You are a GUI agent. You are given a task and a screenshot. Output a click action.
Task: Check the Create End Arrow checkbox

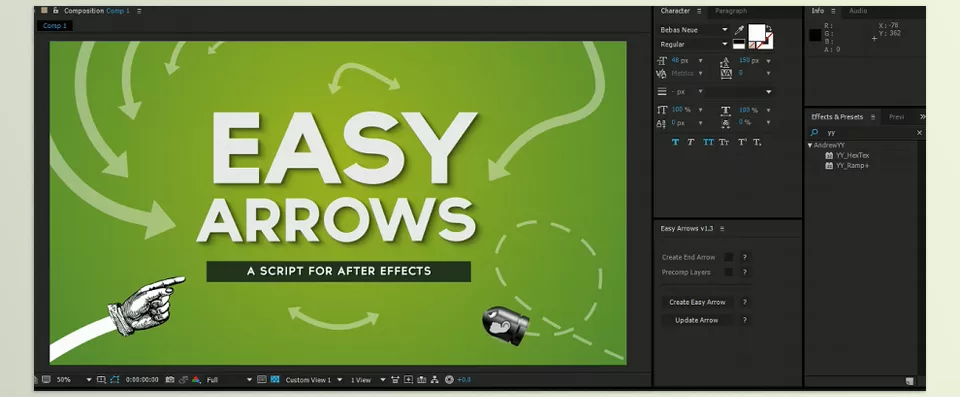[x=728, y=257]
